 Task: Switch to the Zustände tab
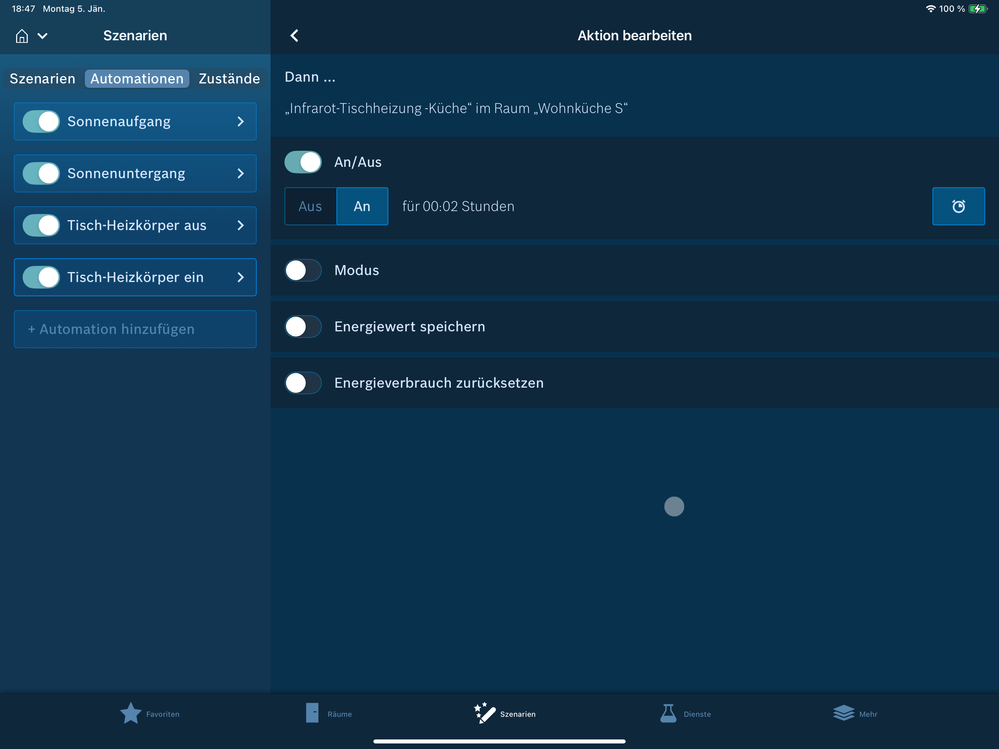point(229,78)
